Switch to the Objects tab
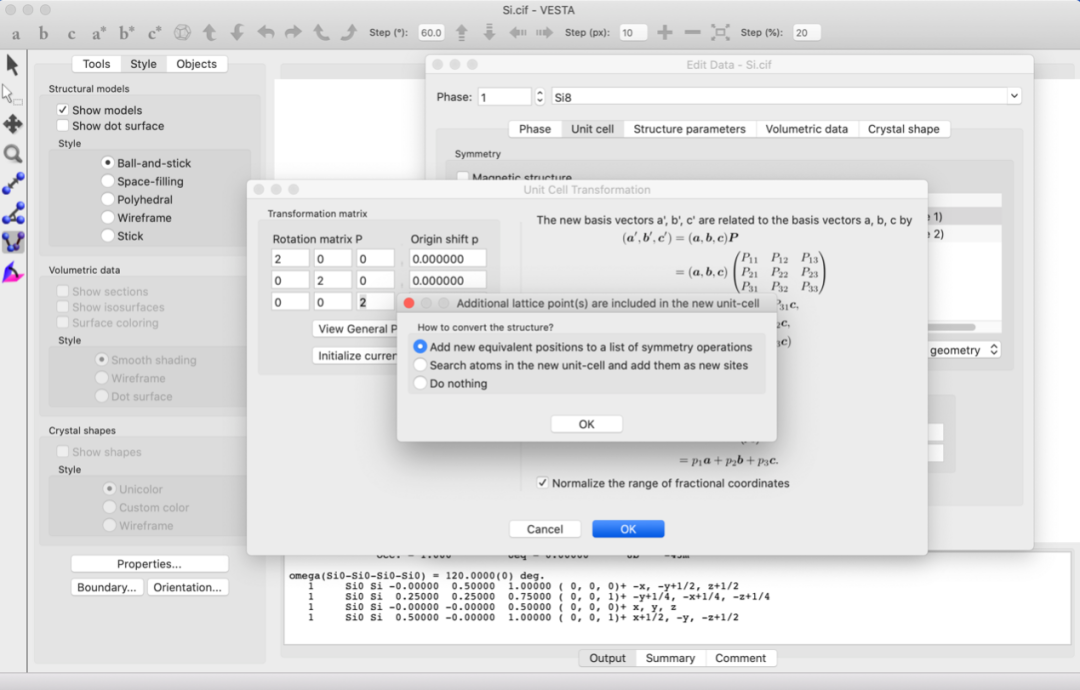This screenshot has height=690, width=1080. click(x=196, y=63)
